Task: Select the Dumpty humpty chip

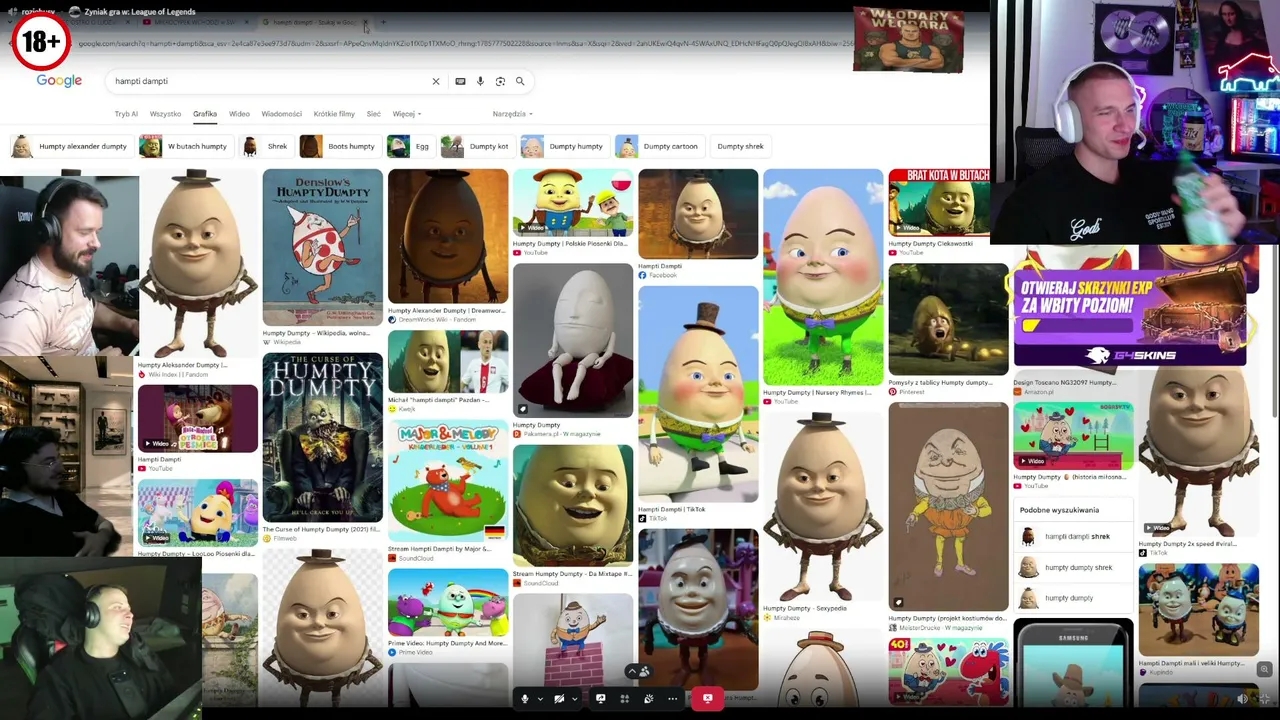Action: 563,146
